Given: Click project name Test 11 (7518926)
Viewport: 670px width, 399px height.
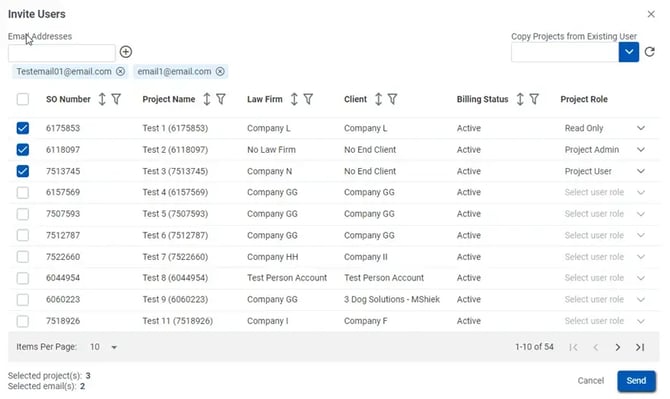Looking at the screenshot, I should 178,321.
